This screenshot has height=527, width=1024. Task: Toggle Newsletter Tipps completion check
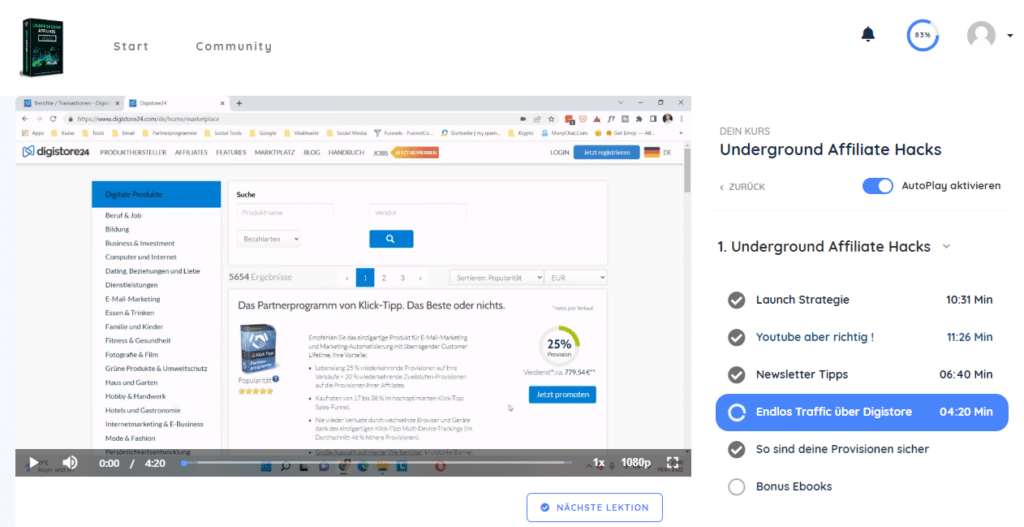tap(736, 374)
